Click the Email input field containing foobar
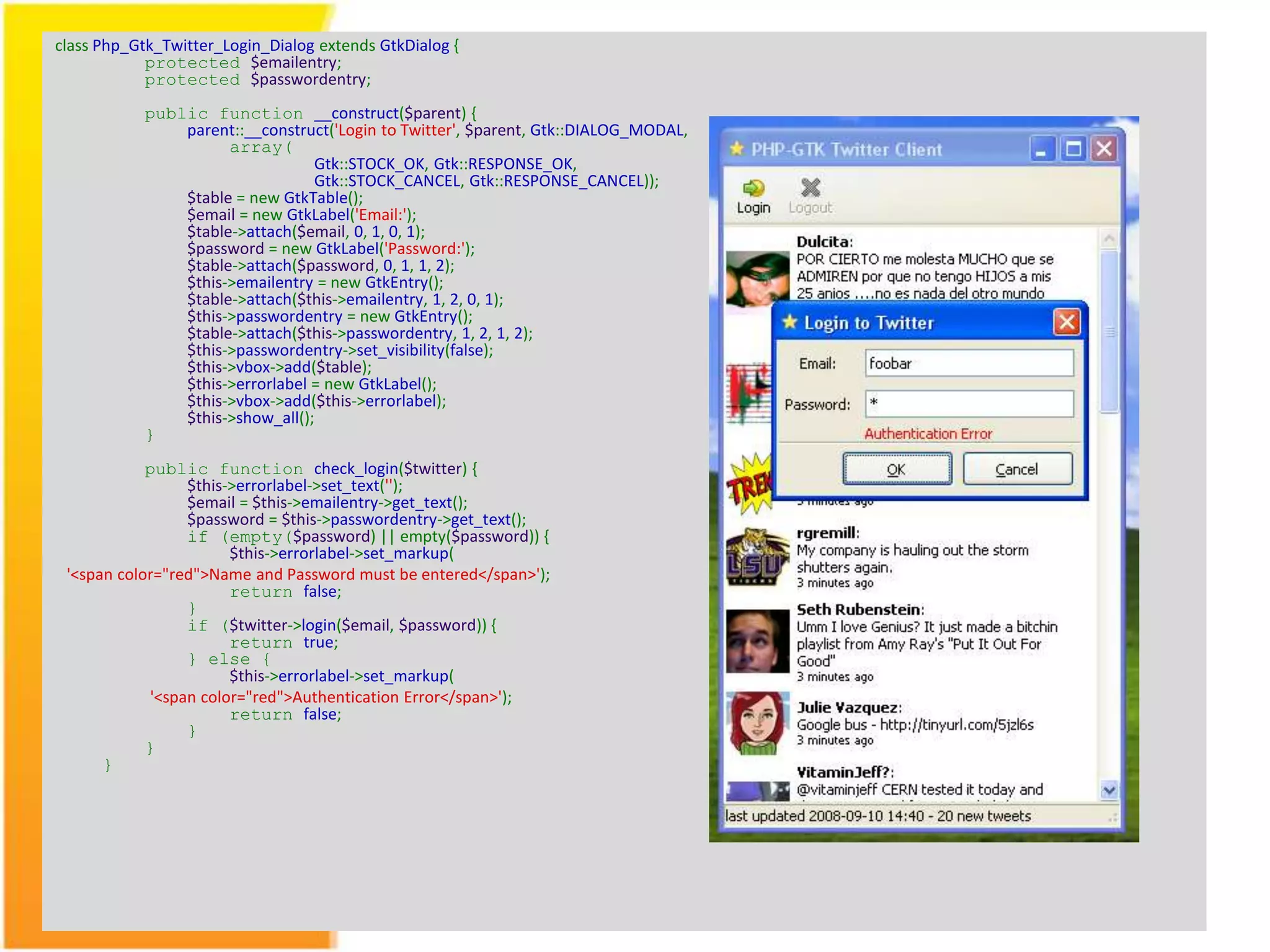Image resolution: width=1270 pixels, height=952 pixels. pyautogui.click(x=969, y=363)
